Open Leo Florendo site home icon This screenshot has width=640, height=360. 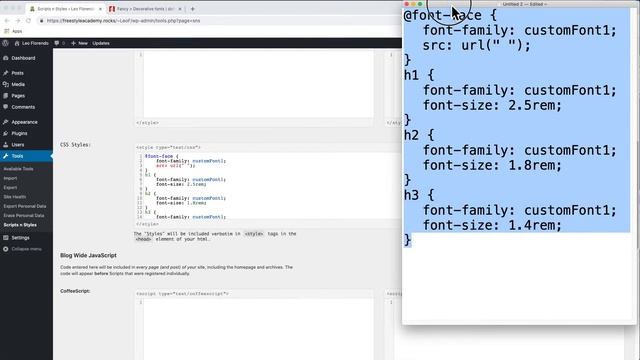pyautogui.click(x=17, y=43)
